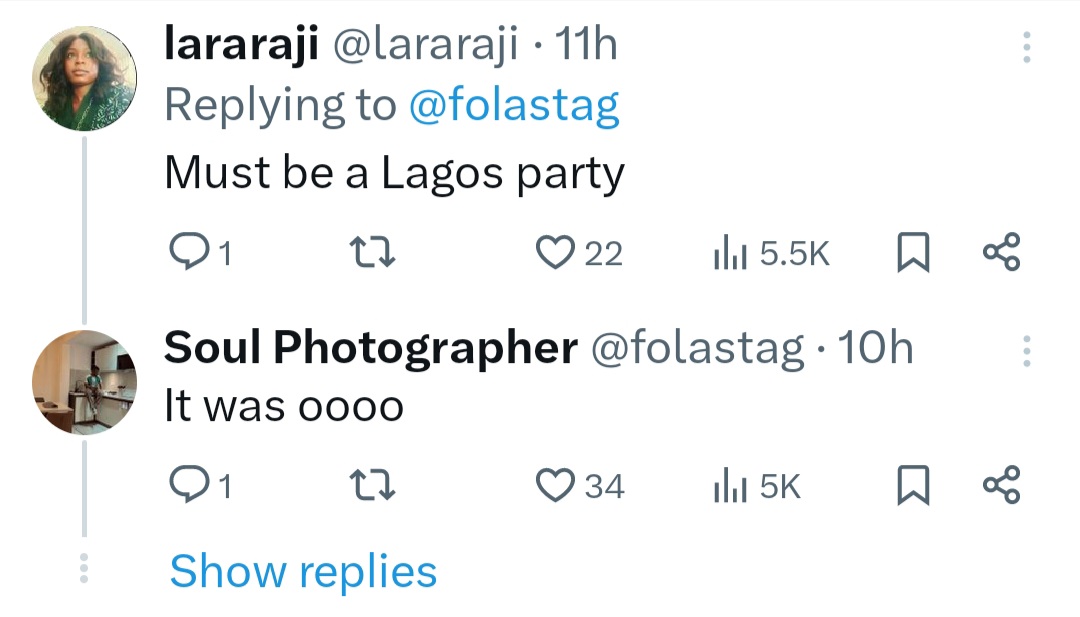The width and height of the screenshot is (1080, 617).
Task: Share lararaji's tweet
Action: 1002,252
